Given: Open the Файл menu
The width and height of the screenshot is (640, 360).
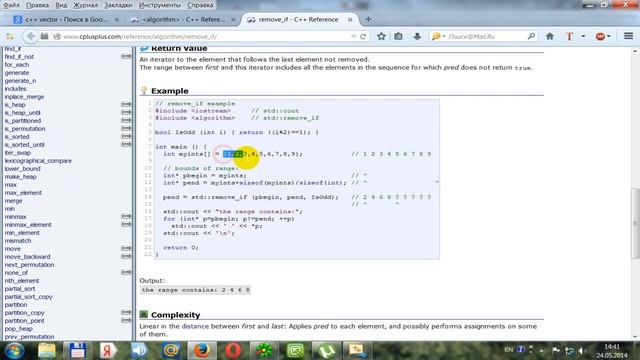Looking at the screenshot, I should 11,5.
